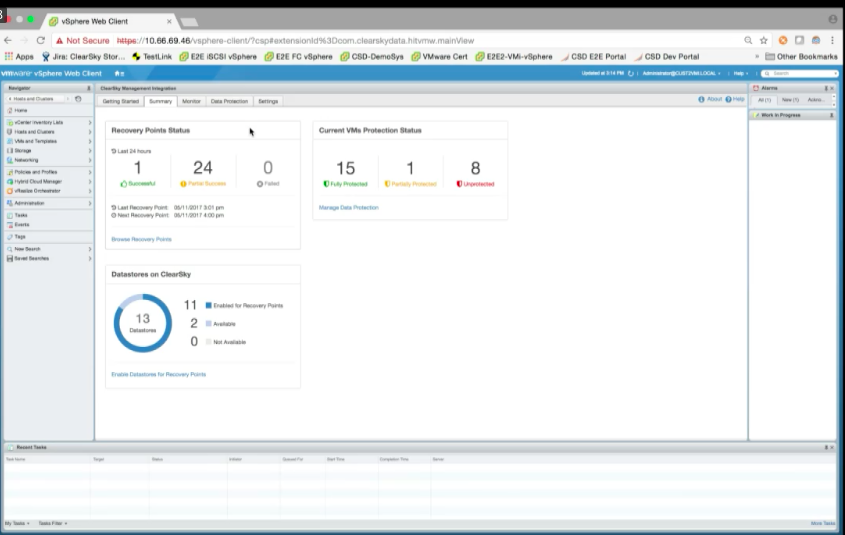Open the Tasks Filter dropdown
Viewport: 845px width, 535px height.
[53, 523]
